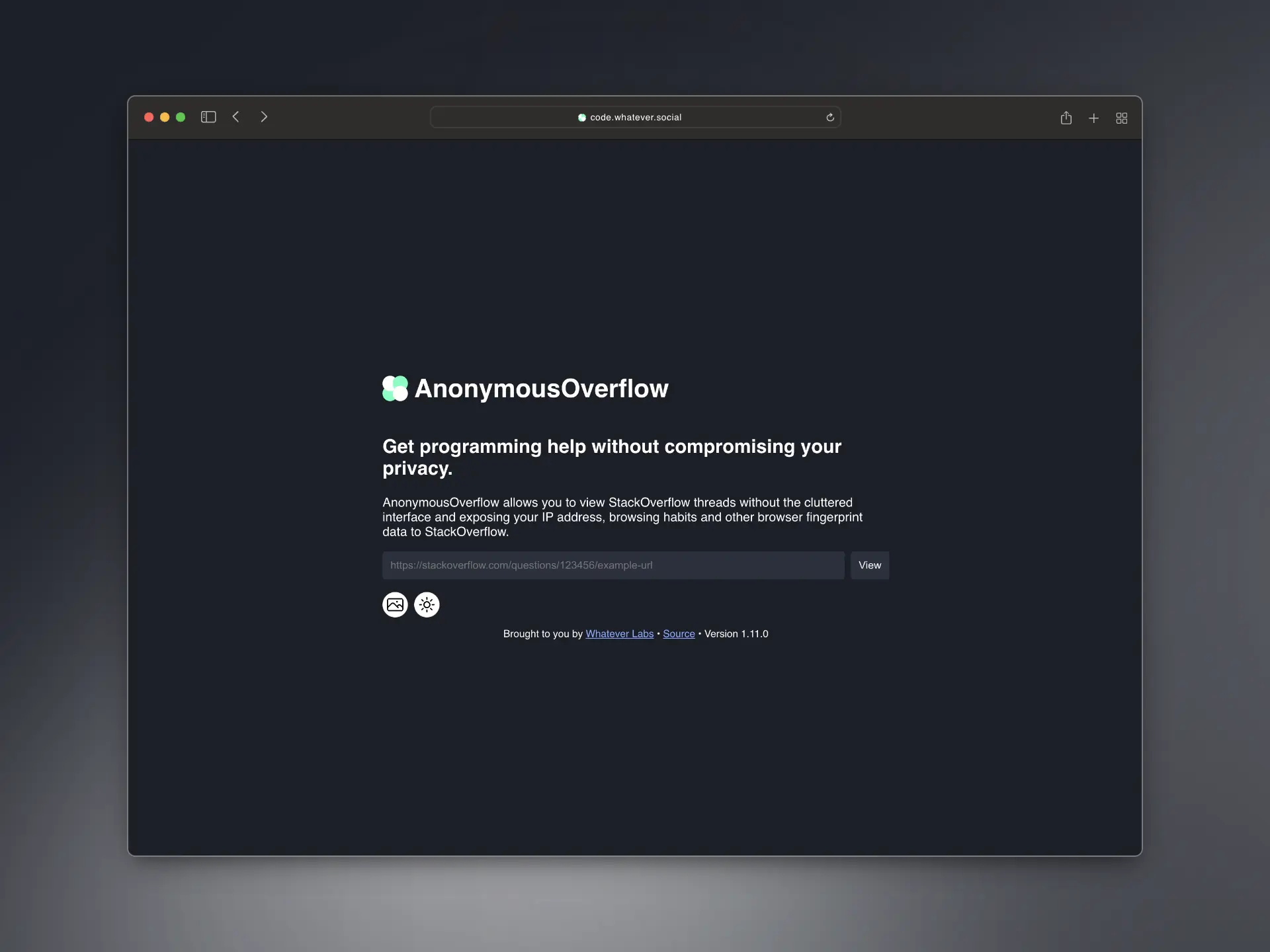
Task: Click the AnonymousOverflow clover logo
Action: coord(395,389)
